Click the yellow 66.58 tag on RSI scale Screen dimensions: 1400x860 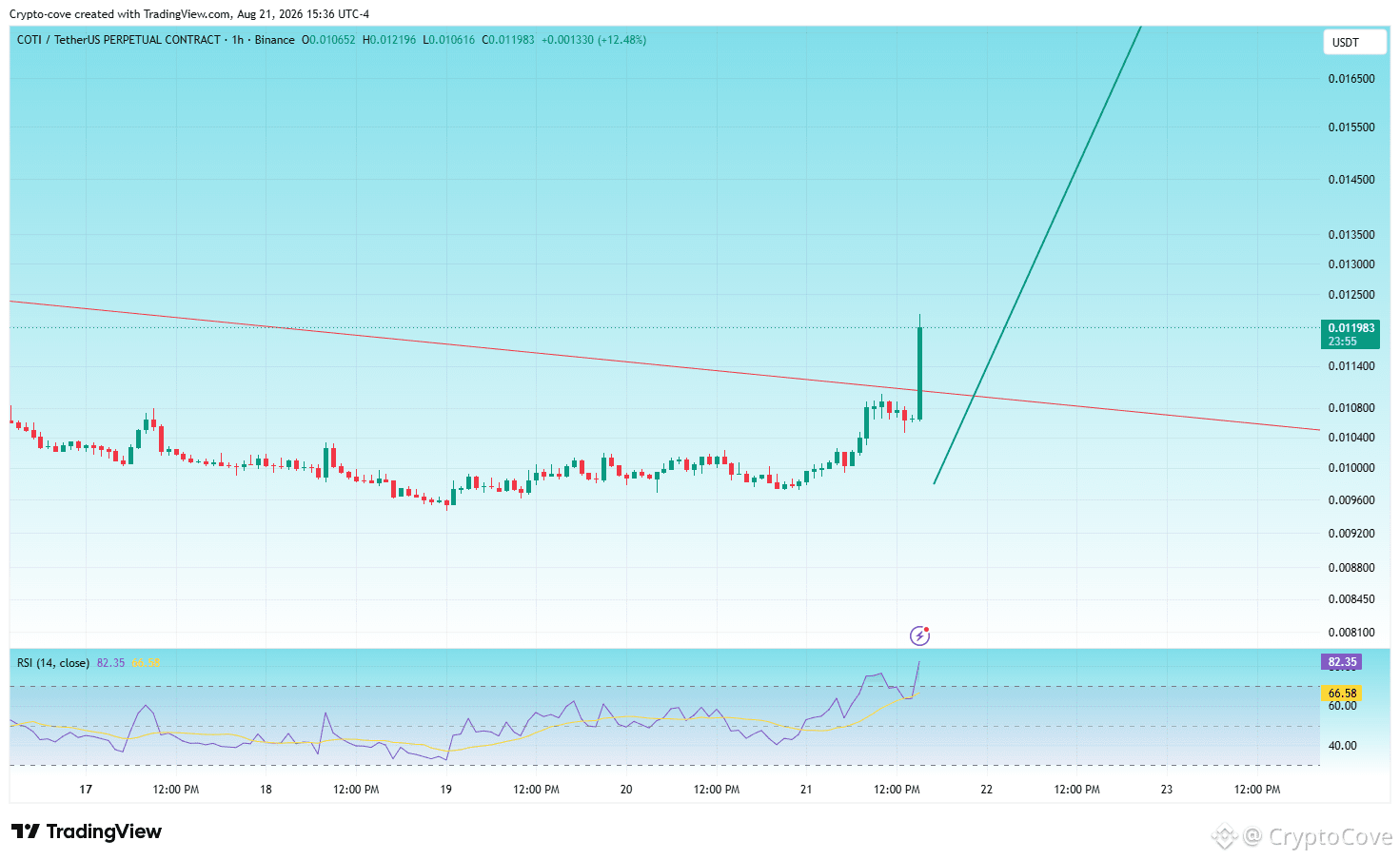tap(1342, 694)
